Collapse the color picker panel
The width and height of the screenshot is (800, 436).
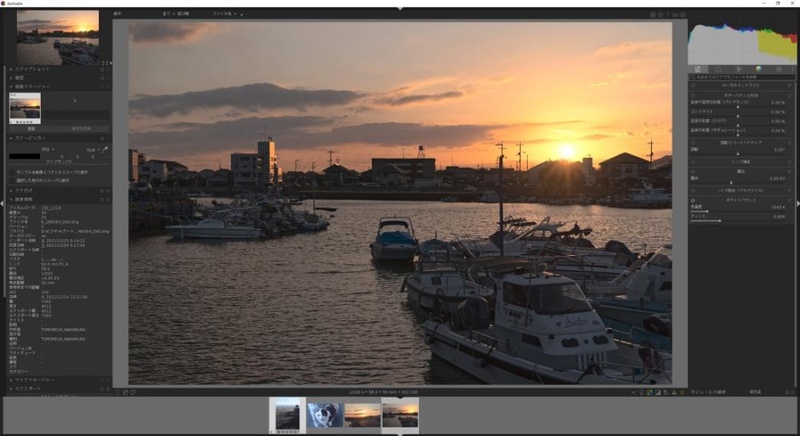click(x=29, y=138)
